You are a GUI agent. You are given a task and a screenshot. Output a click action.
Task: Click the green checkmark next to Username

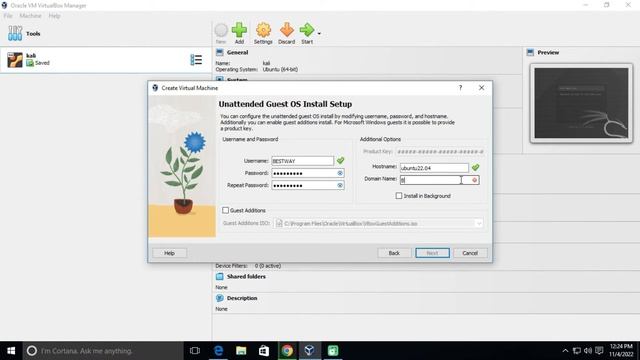340,160
